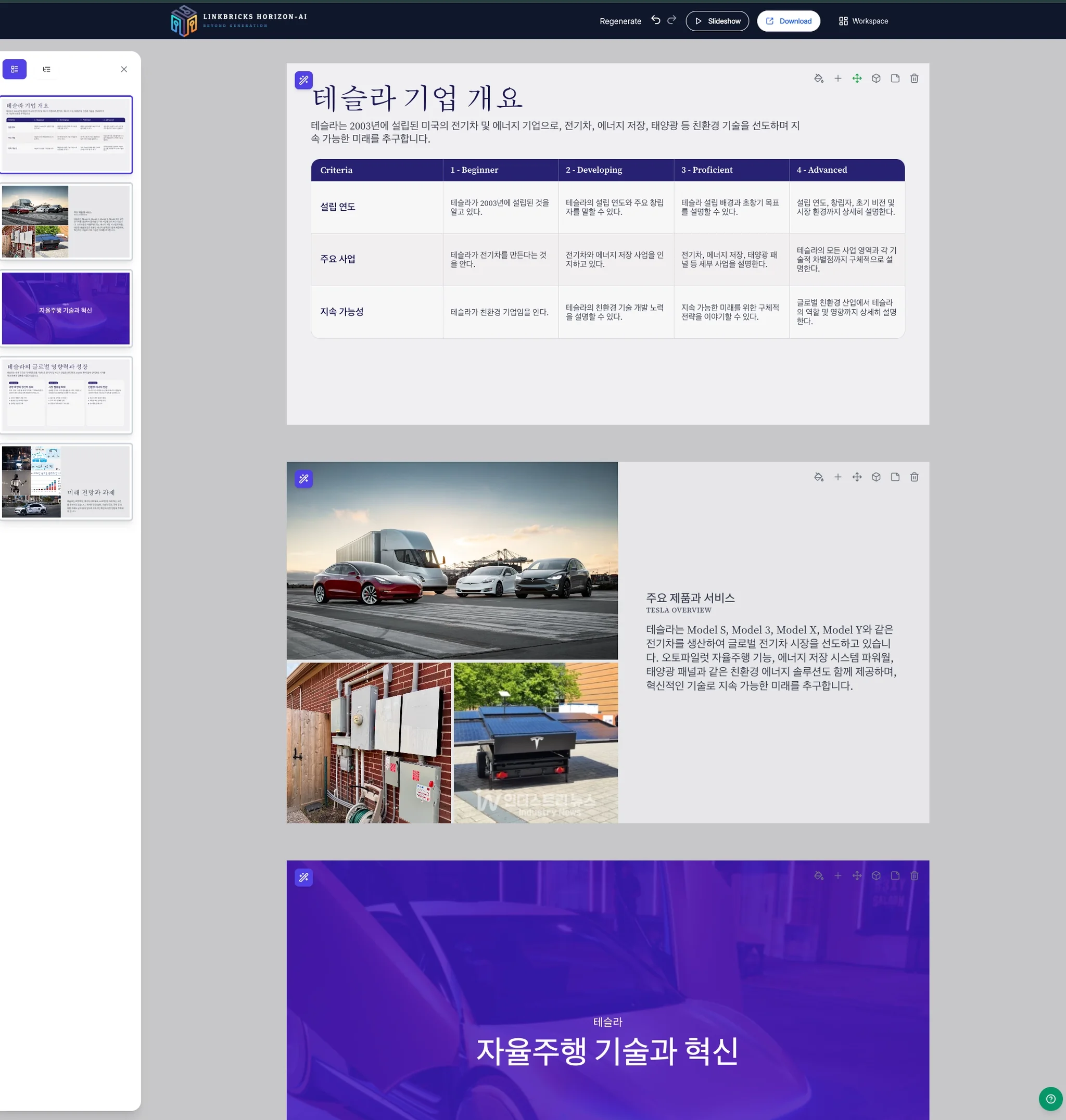
Task: Click the 주요 사업 row label
Action: (x=337, y=259)
